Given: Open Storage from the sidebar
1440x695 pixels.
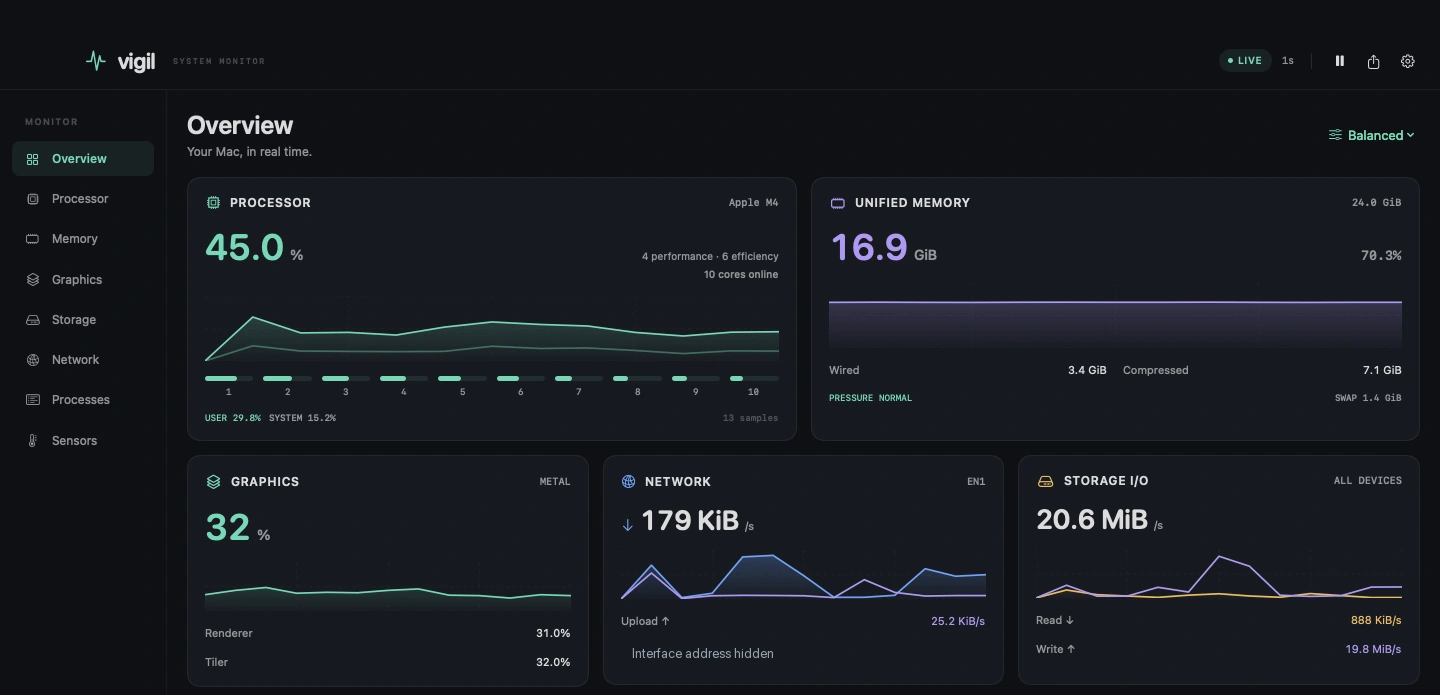Looking at the screenshot, I should 83,320.
